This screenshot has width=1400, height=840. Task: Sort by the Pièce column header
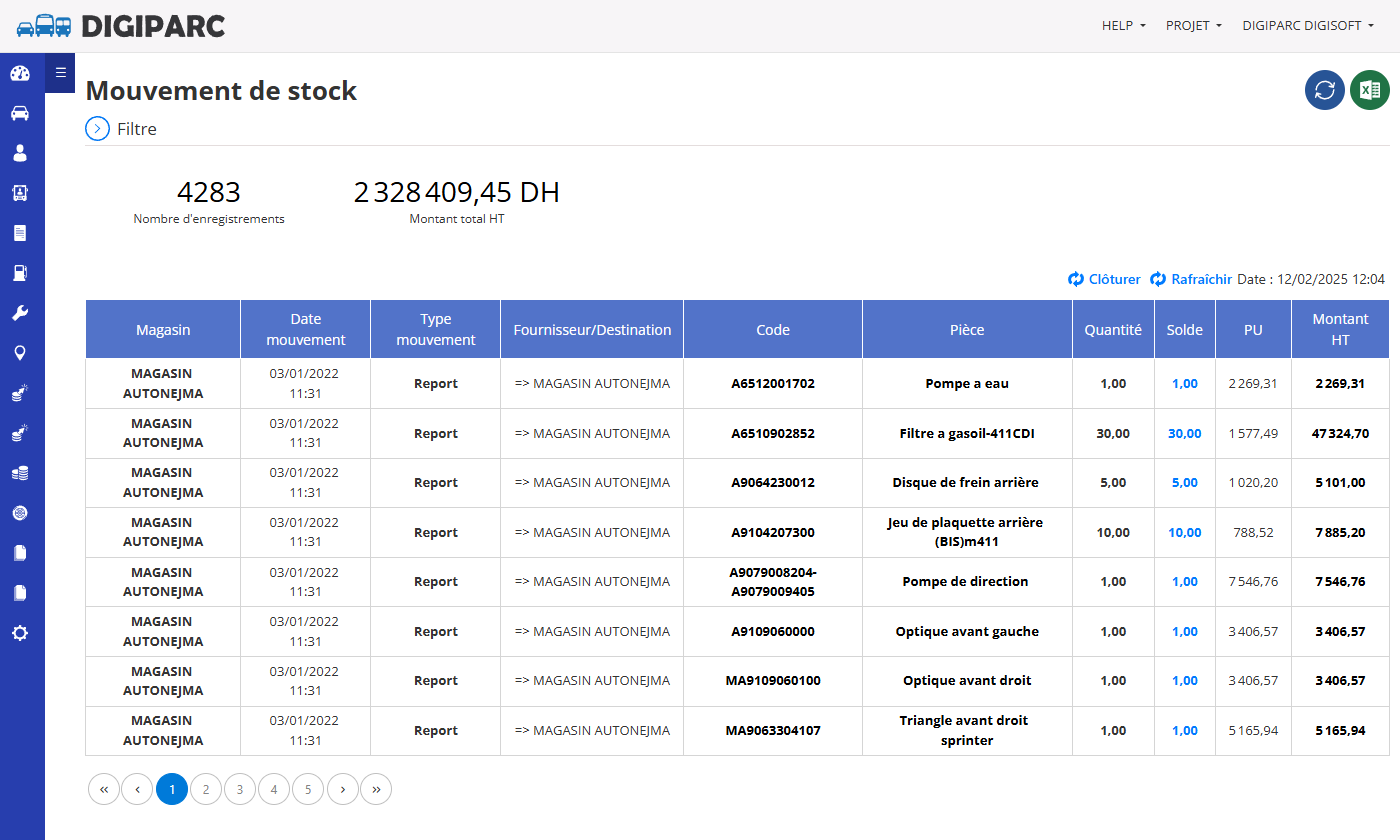[967, 329]
